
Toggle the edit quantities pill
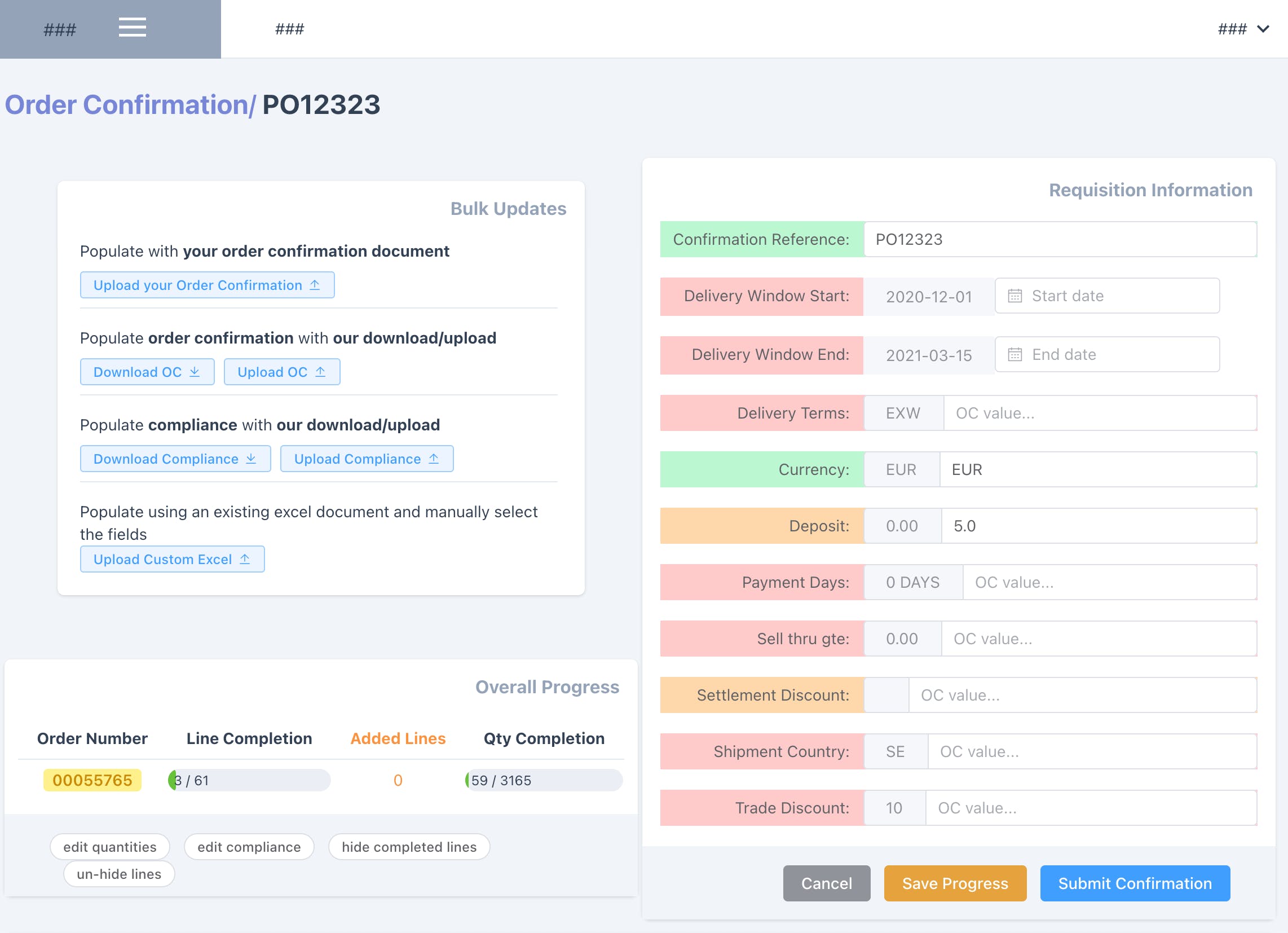(109, 847)
